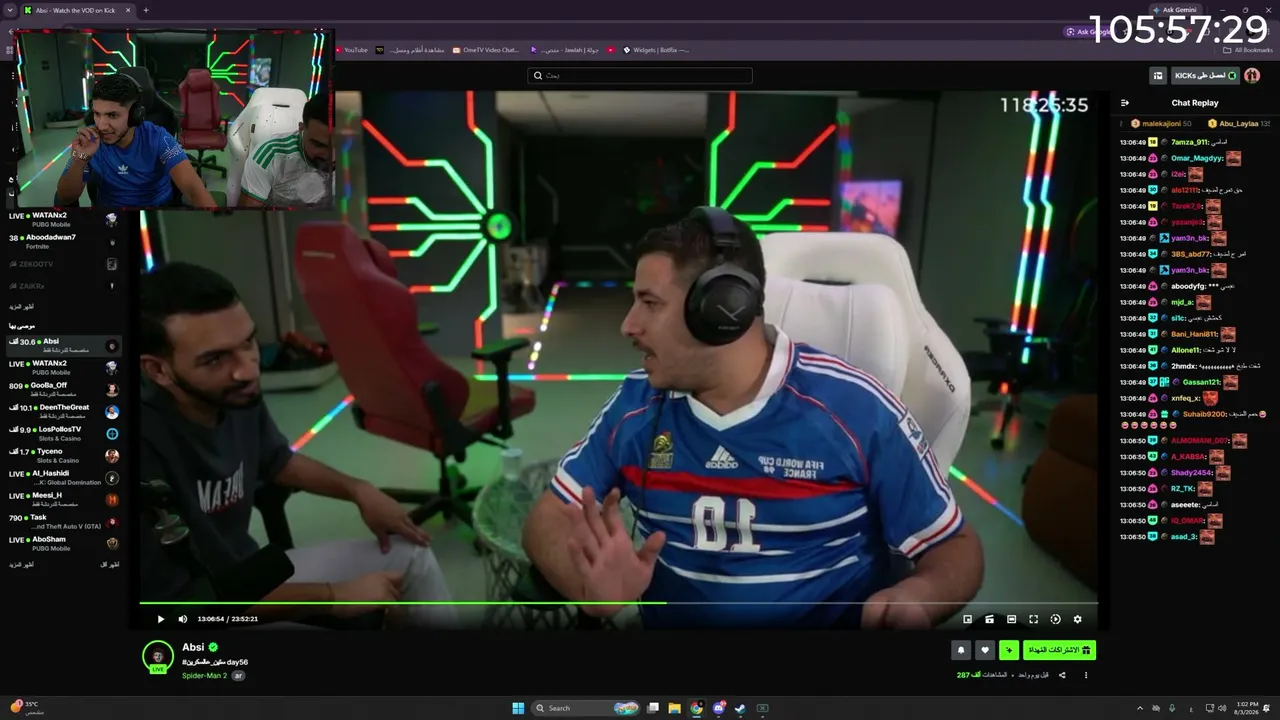Click the Ask Gemini button
The width and height of the screenshot is (1280, 720).
[x=1177, y=10]
